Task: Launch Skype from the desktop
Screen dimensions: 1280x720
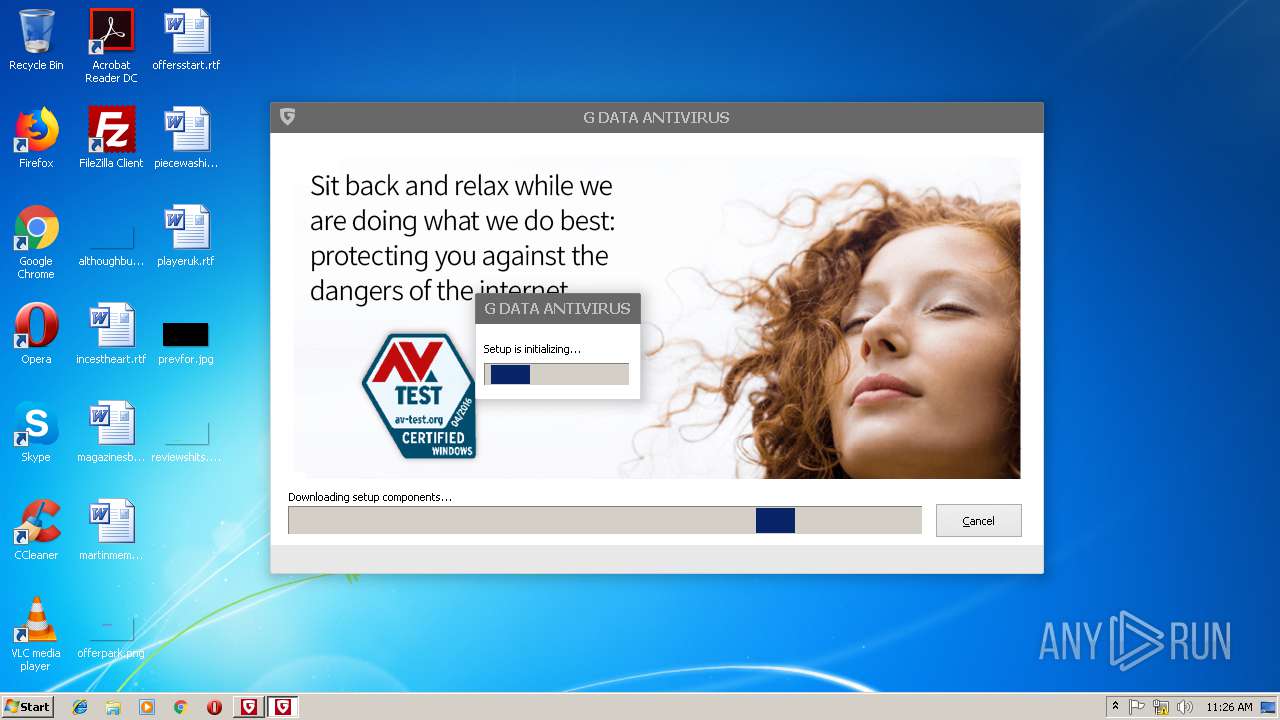Action: (x=36, y=432)
